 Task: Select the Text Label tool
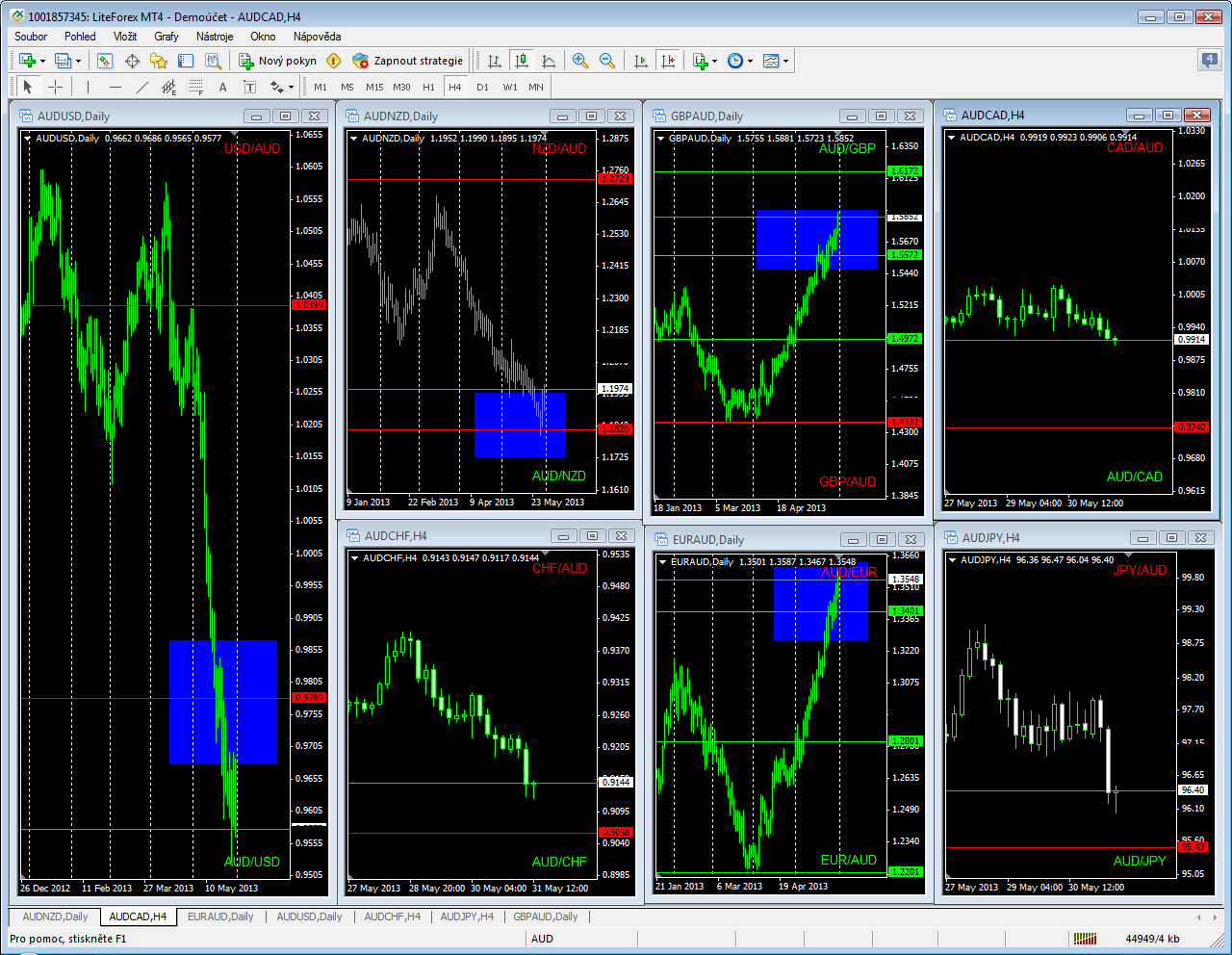(249, 87)
